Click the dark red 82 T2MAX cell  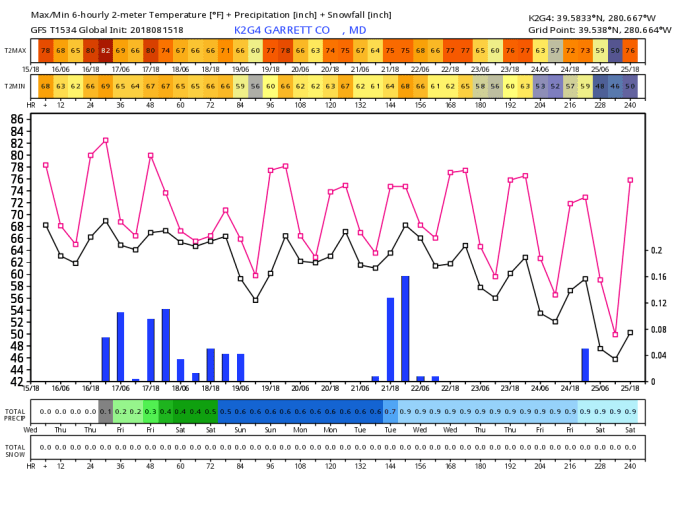[106, 50]
